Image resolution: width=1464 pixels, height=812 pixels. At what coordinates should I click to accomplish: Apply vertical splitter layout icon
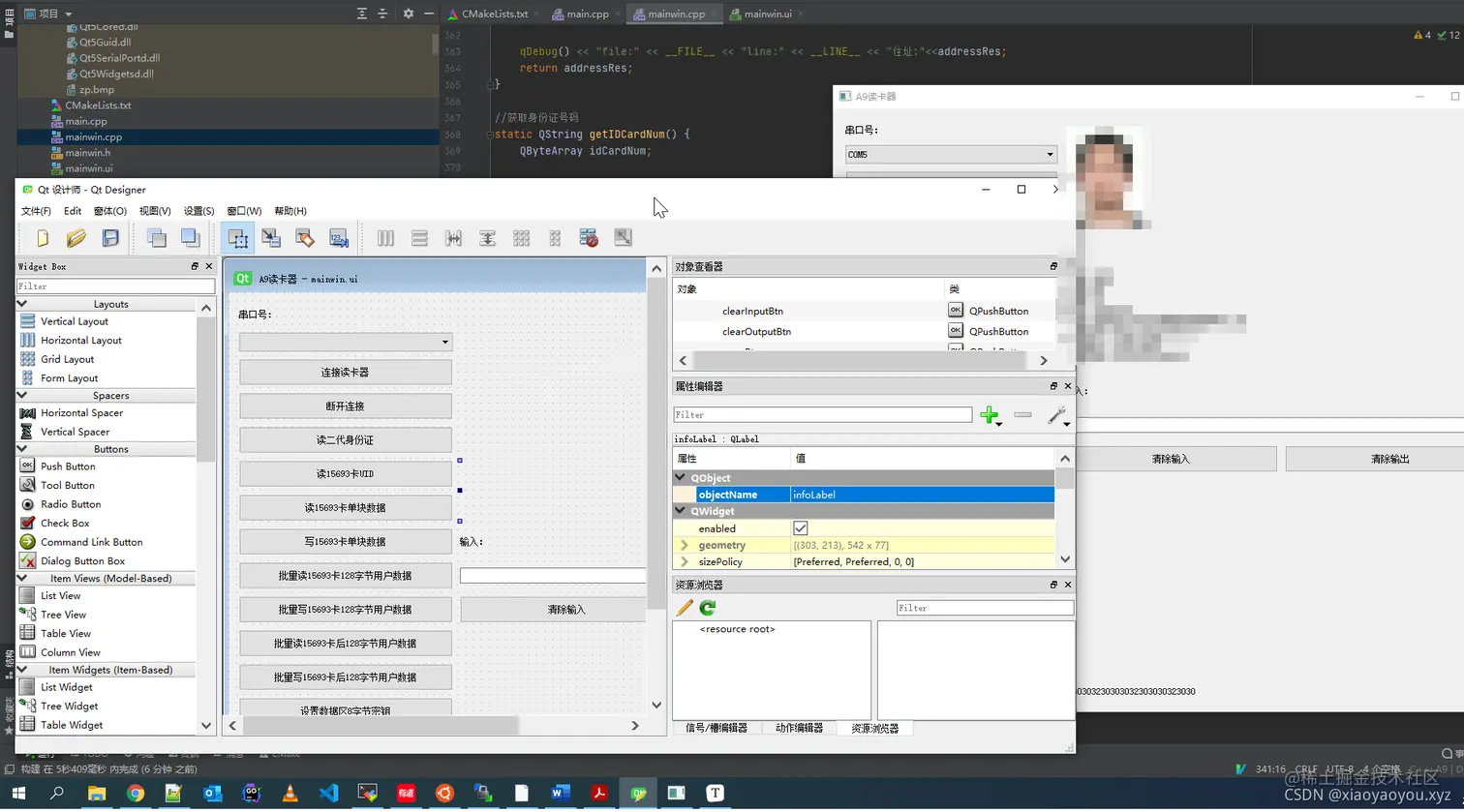point(487,238)
